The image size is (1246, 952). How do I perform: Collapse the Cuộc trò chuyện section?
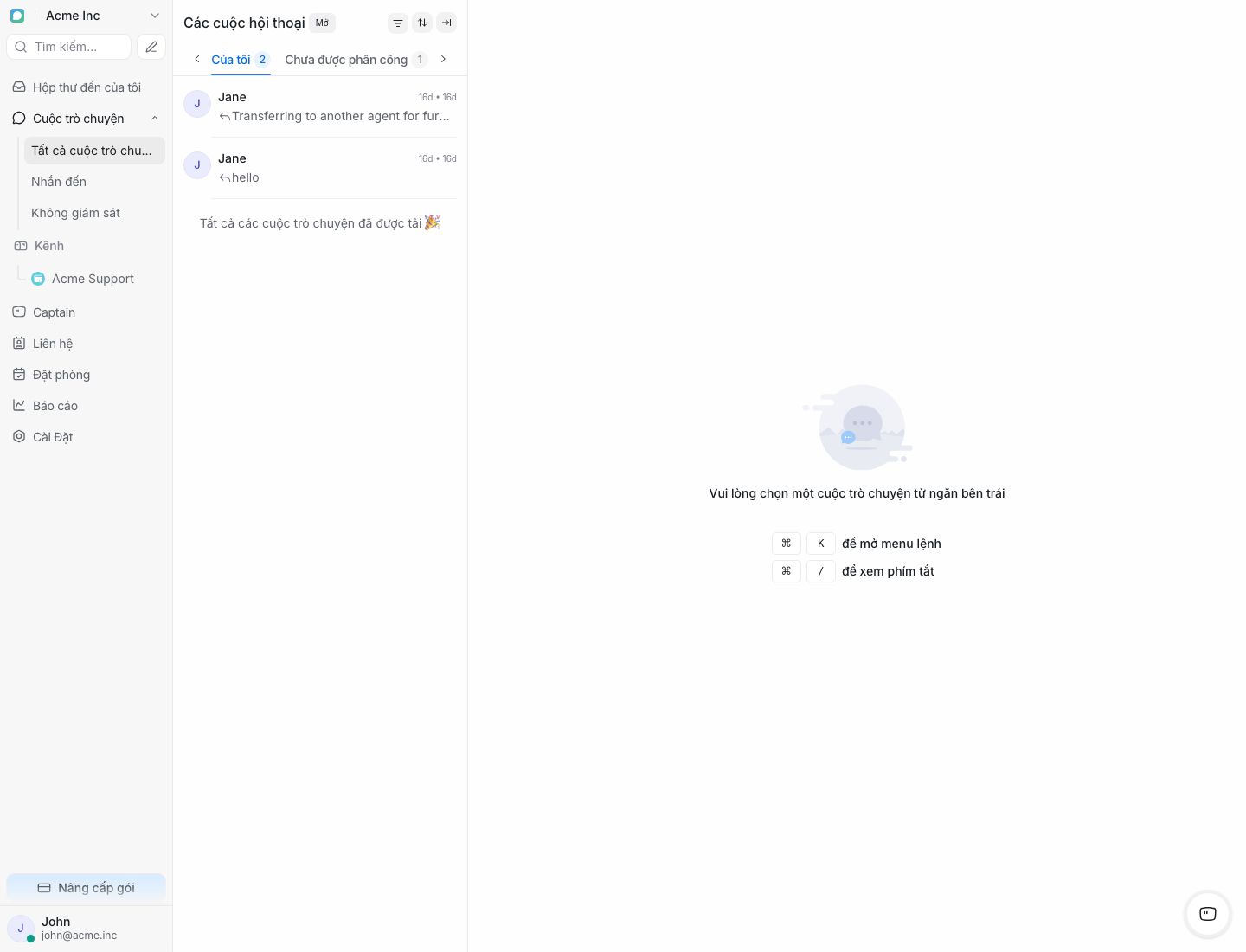pos(155,119)
